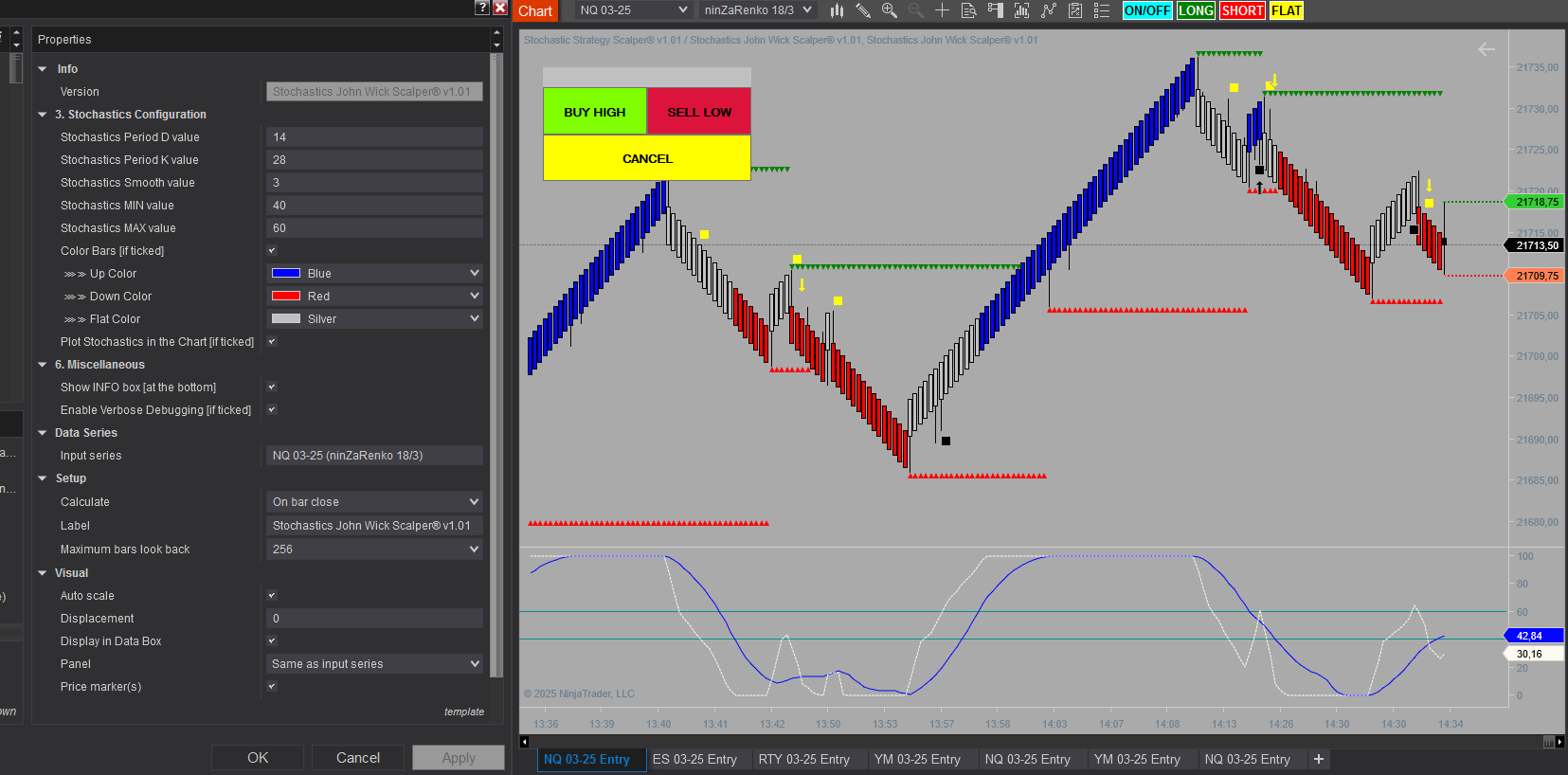This screenshot has width=1568, height=775.
Task: Click the BUY HIGH button
Action: [595, 112]
